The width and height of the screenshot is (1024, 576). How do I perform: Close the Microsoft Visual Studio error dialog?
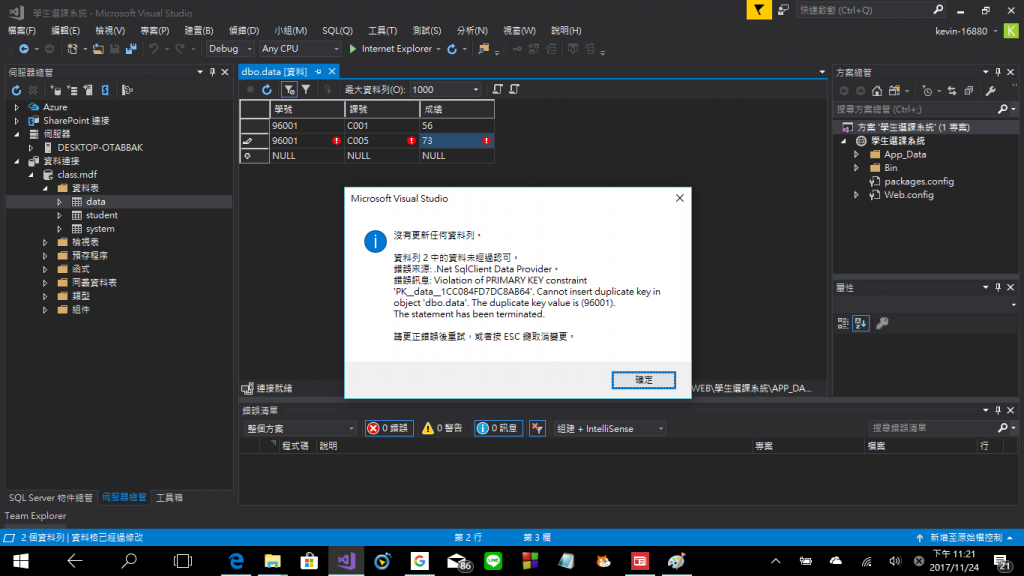click(x=679, y=198)
